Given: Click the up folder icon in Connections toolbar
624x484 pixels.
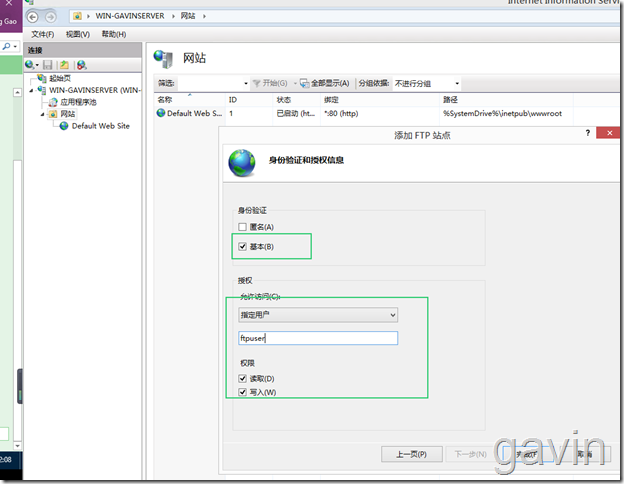Looking at the screenshot, I should click(64, 65).
